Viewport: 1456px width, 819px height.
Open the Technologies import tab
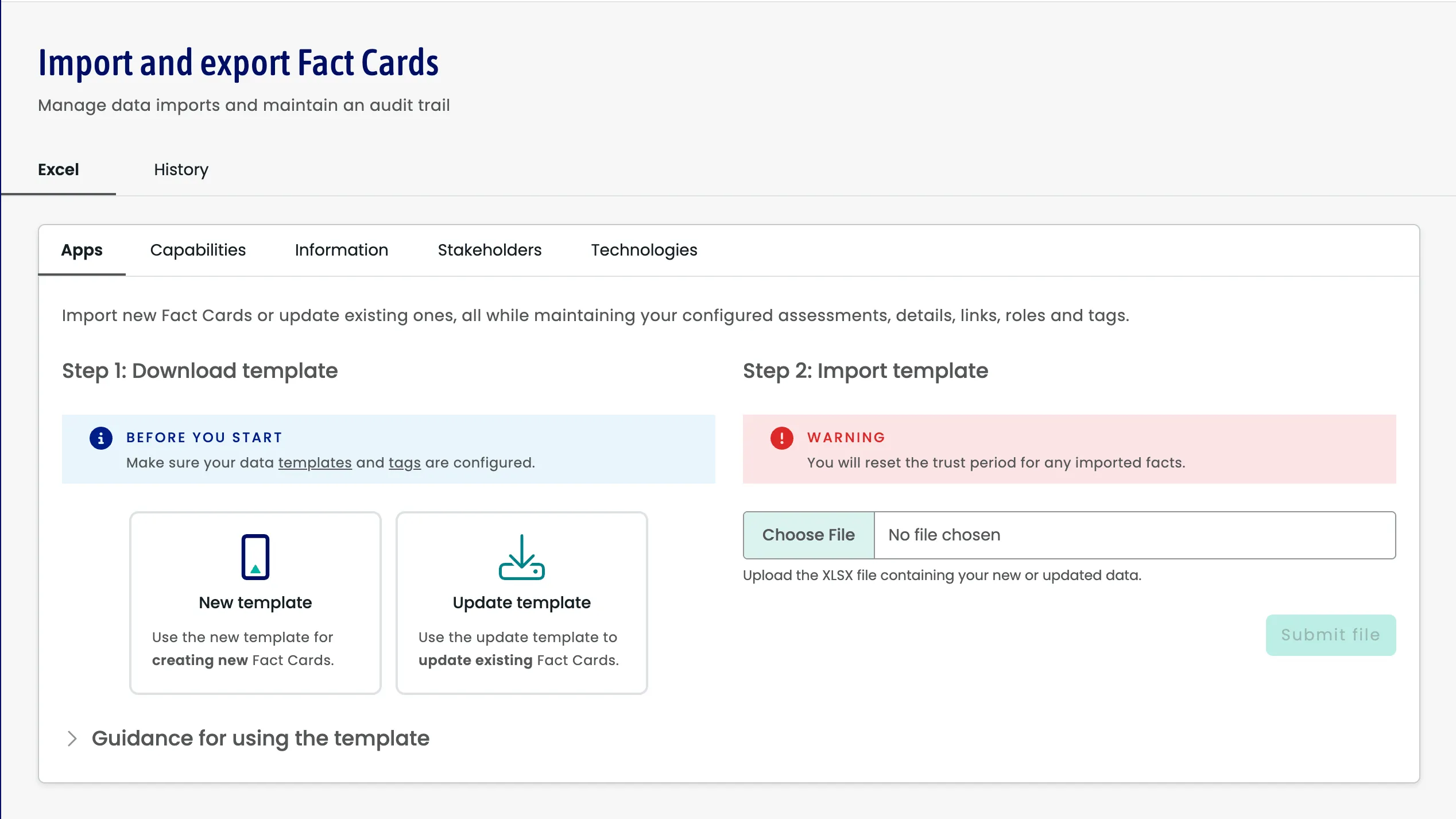click(x=644, y=250)
